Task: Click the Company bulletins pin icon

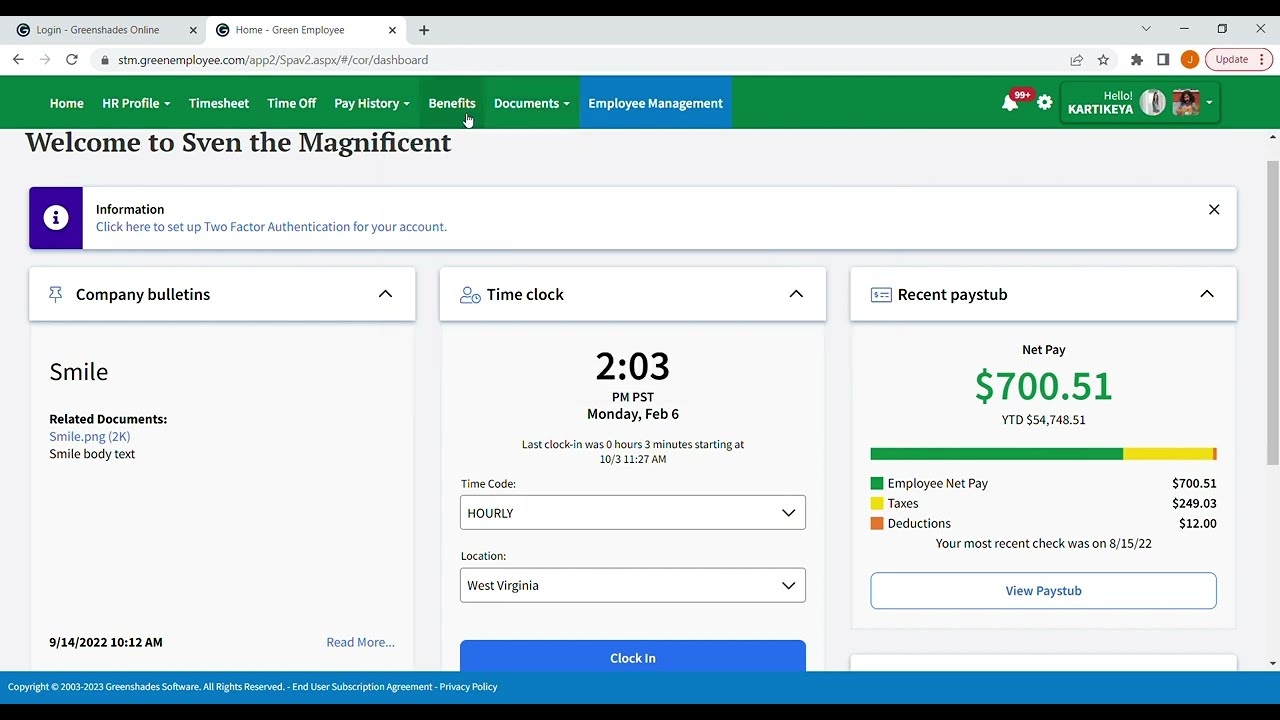Action: point(55,293)
